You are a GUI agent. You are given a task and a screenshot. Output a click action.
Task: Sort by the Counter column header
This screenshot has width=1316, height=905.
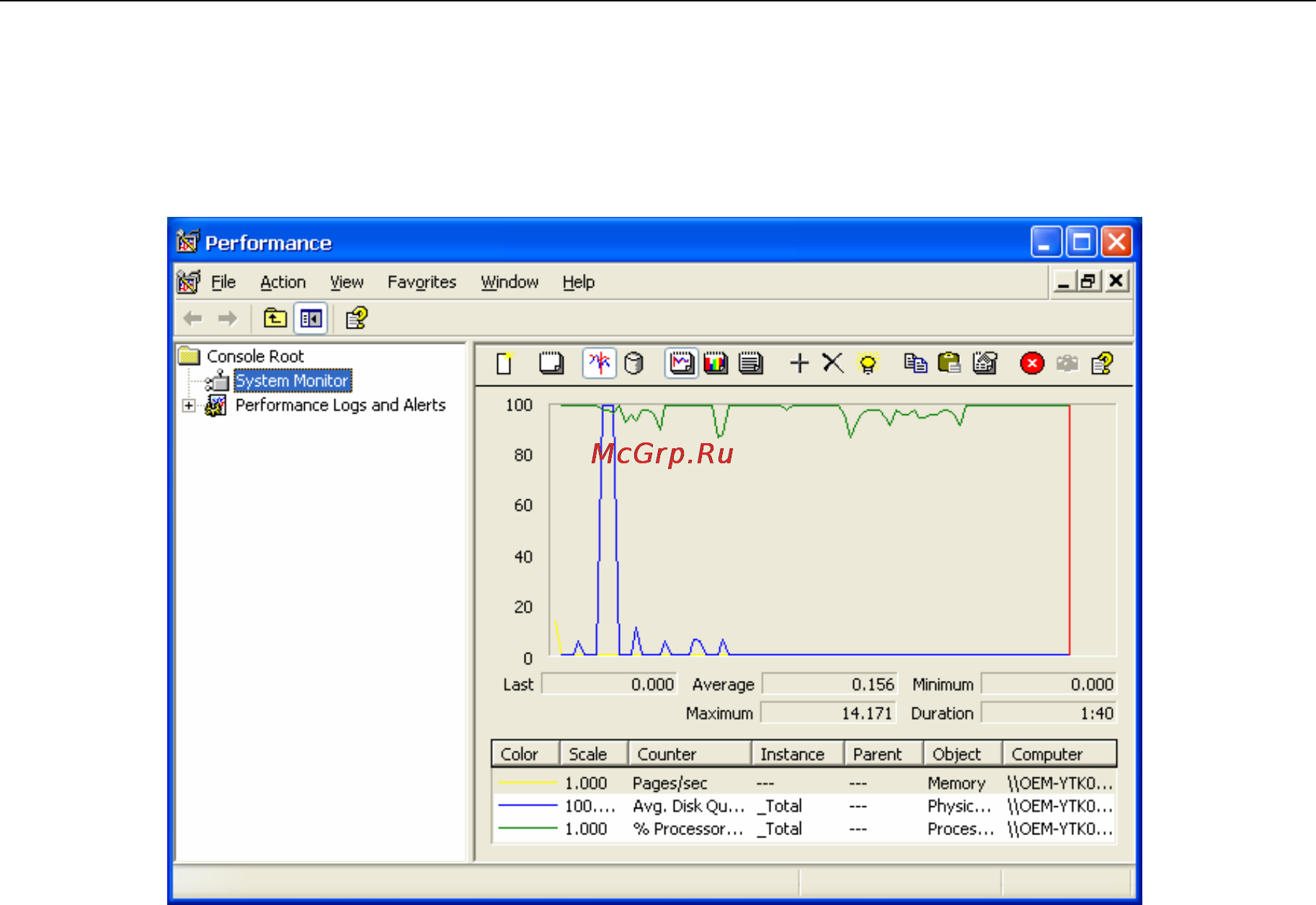(x=690, y=754)
